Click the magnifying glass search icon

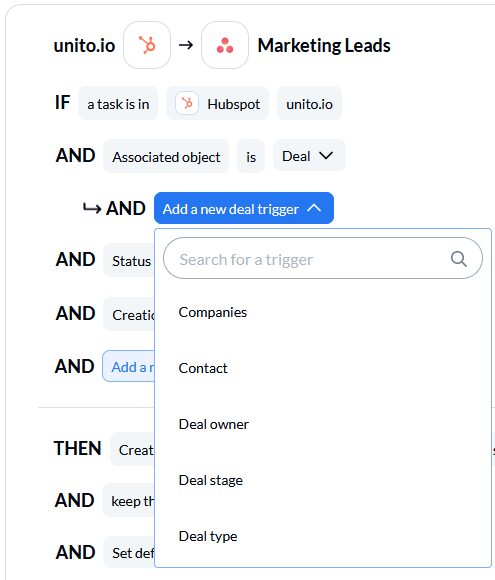(x=459, y=259)
